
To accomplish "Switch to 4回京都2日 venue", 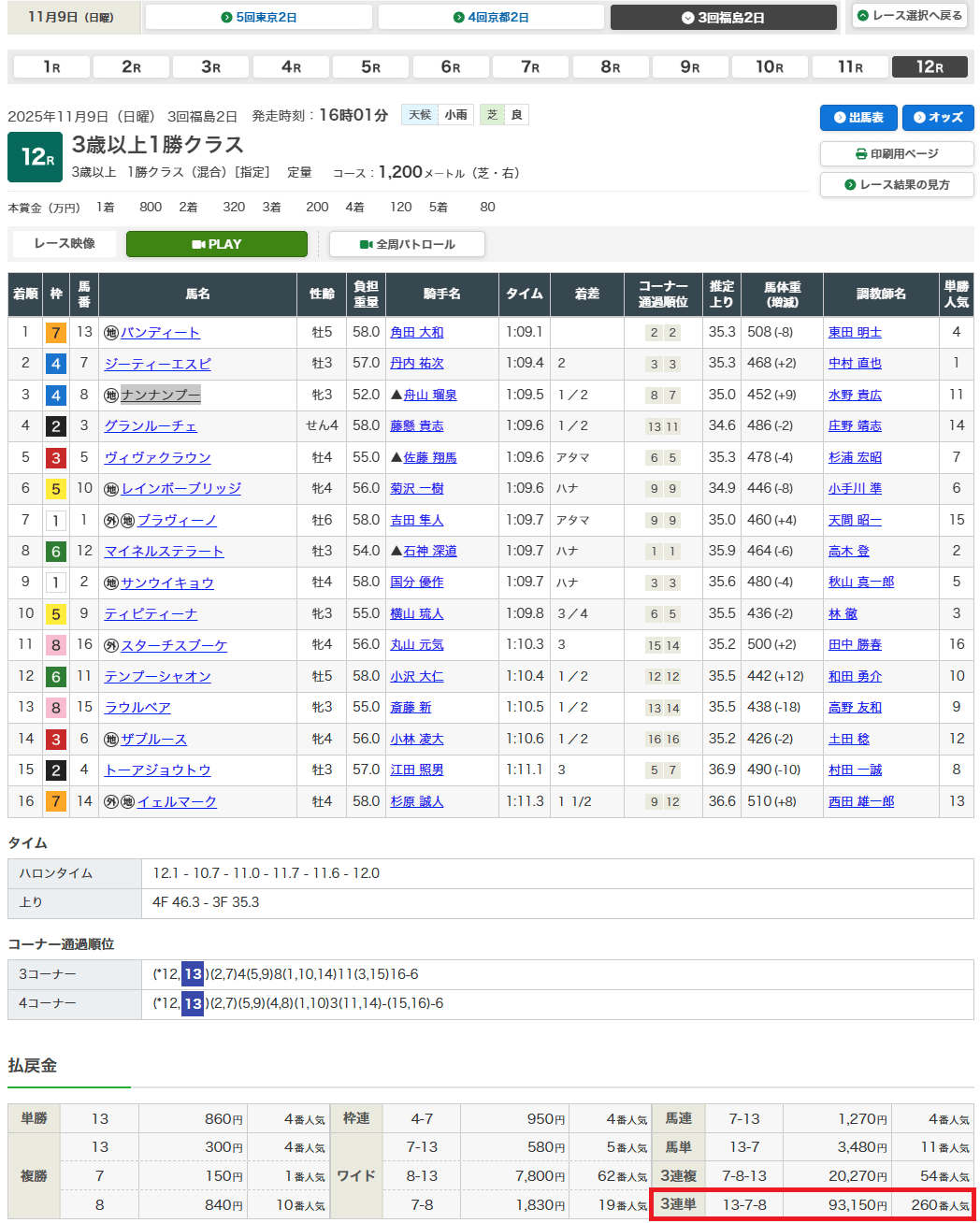I will coord(491,18).
